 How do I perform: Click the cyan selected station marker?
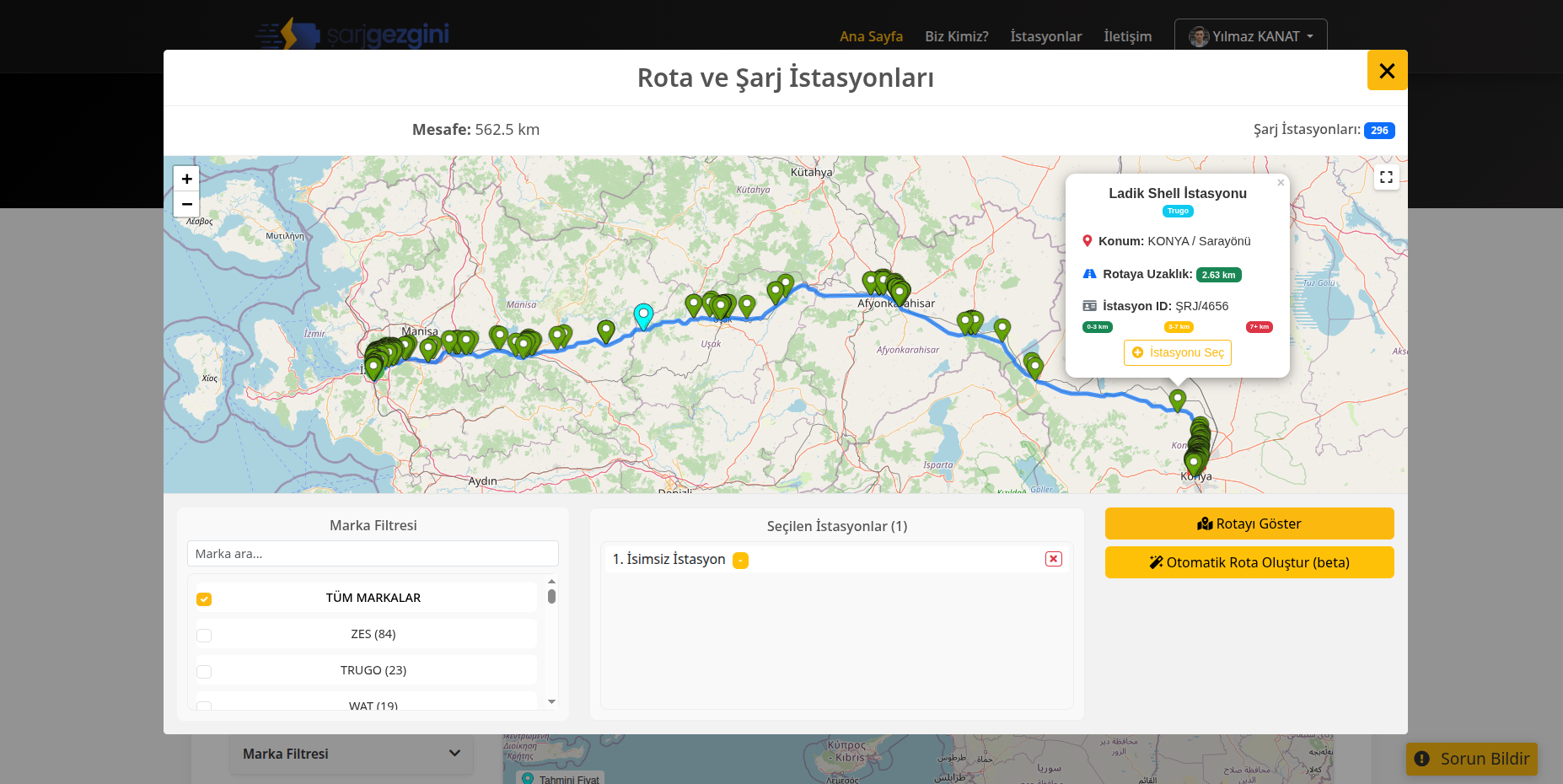click(643, 315)
